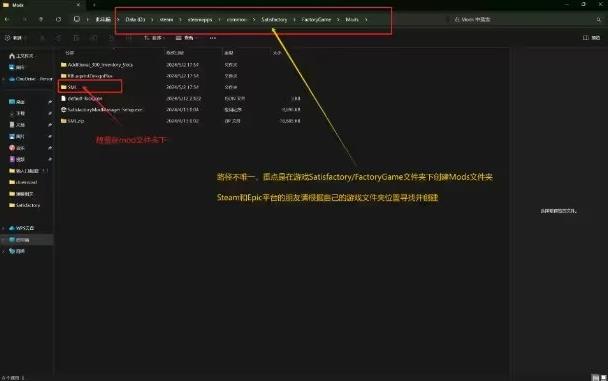Open the Home item in sidebar
608x381 pixels.
(22, 56)
